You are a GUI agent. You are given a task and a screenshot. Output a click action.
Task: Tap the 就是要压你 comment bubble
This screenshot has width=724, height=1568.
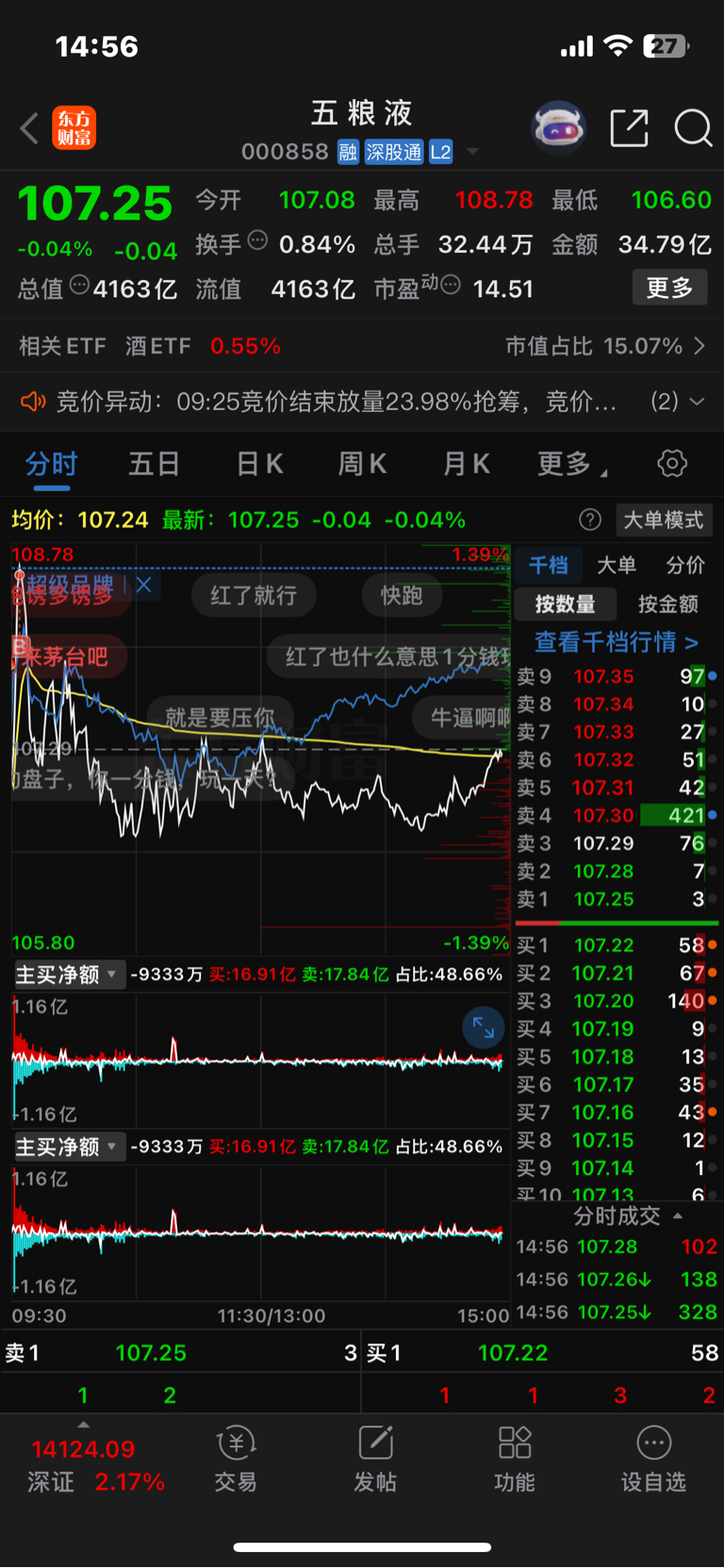pos(221,718)
